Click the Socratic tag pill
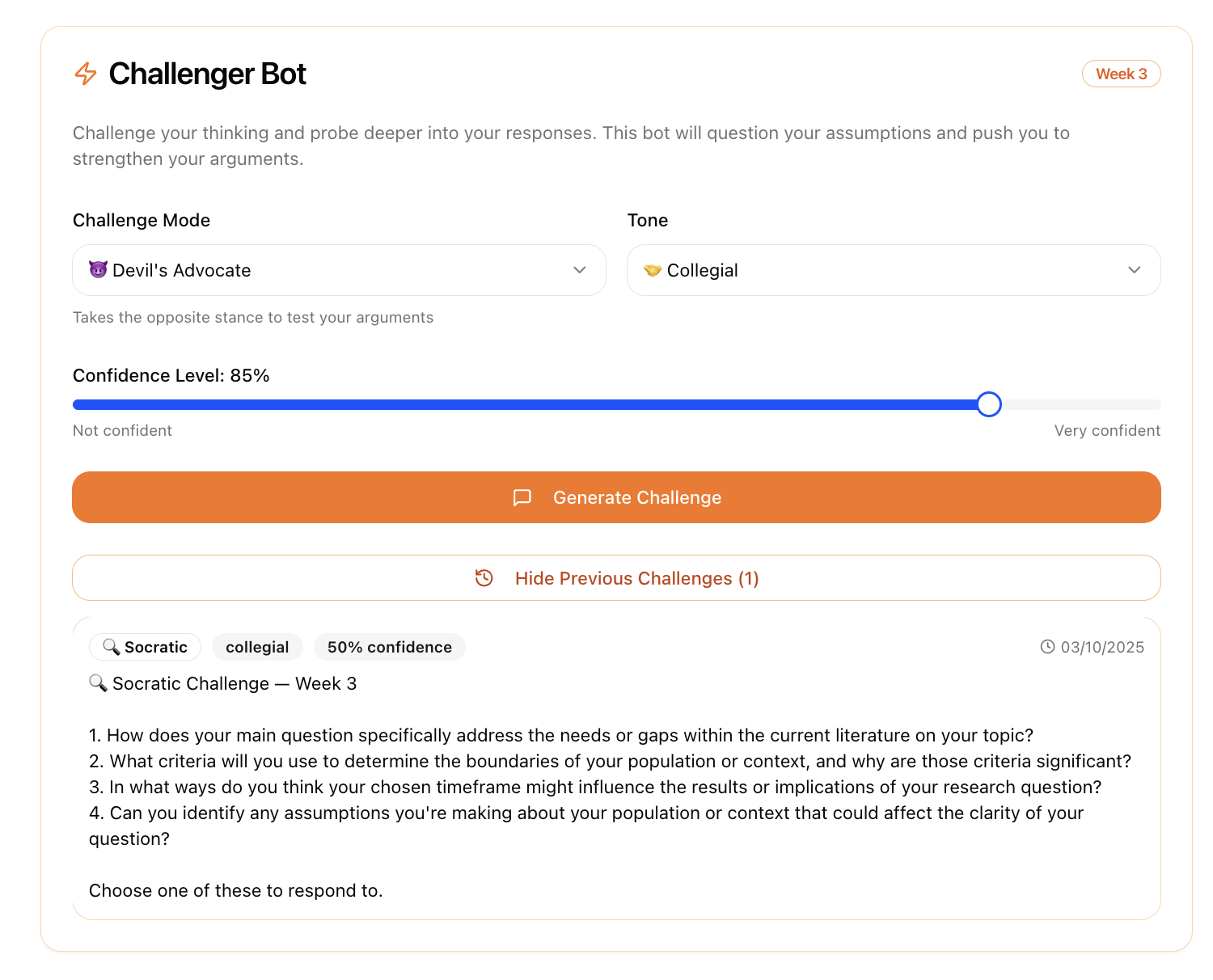 point(145,647)
